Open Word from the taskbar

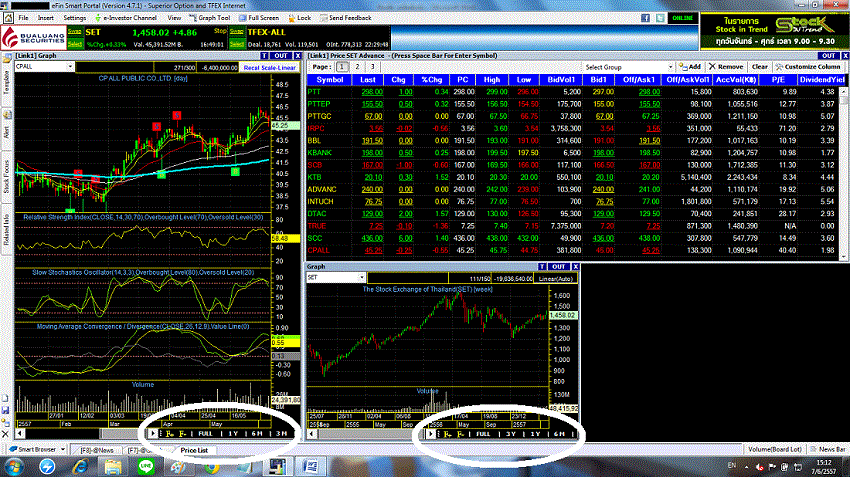tap(311, 466)
